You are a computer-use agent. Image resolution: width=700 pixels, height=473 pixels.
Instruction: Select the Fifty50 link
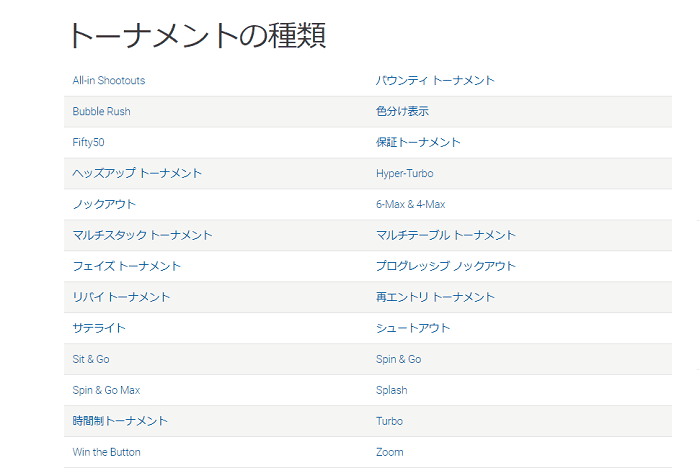click(88, 142)
